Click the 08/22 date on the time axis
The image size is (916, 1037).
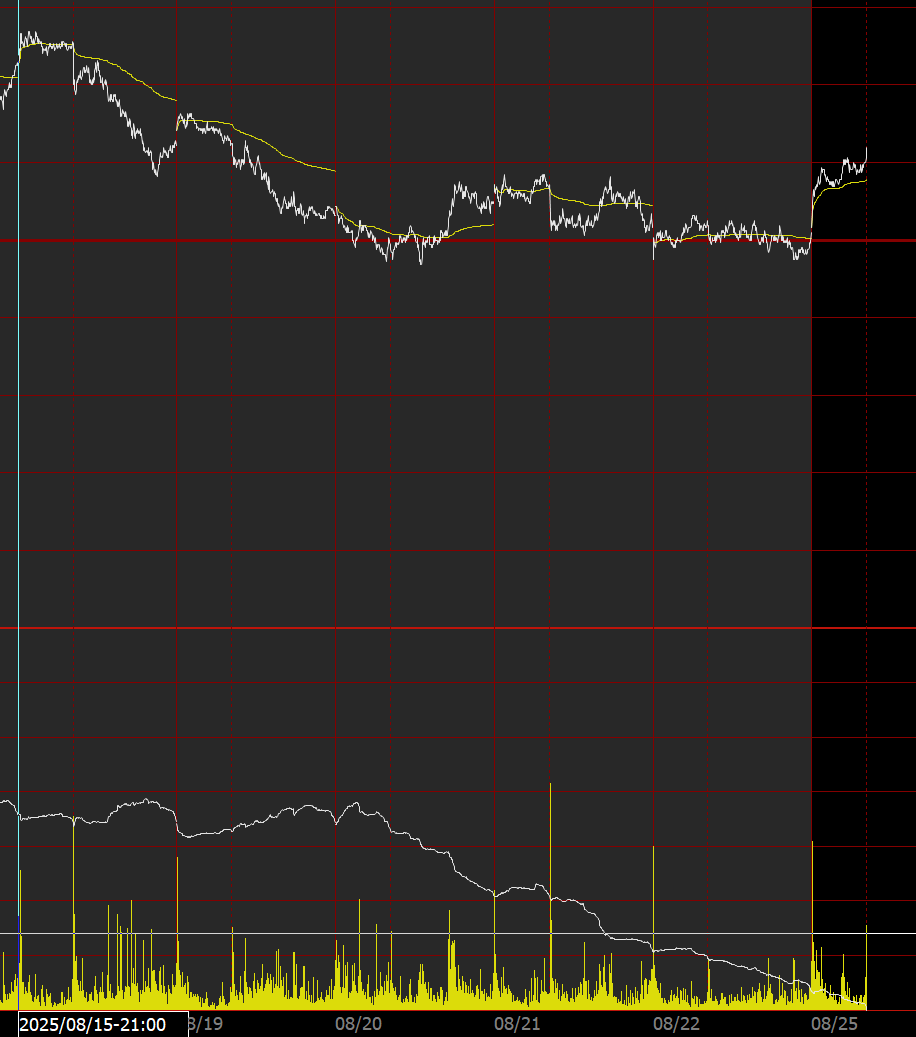[676, 1024]
